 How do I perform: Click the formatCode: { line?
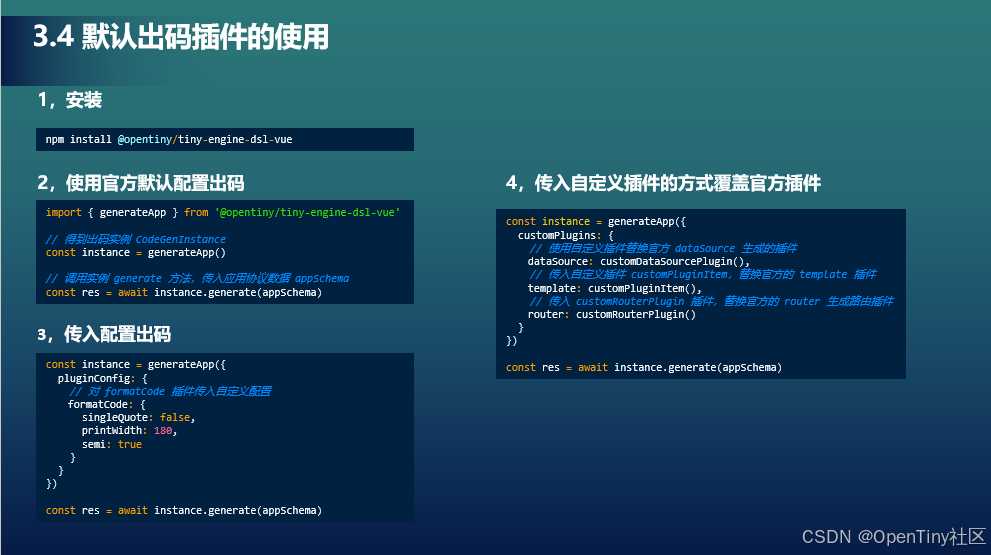click(107, 404)
